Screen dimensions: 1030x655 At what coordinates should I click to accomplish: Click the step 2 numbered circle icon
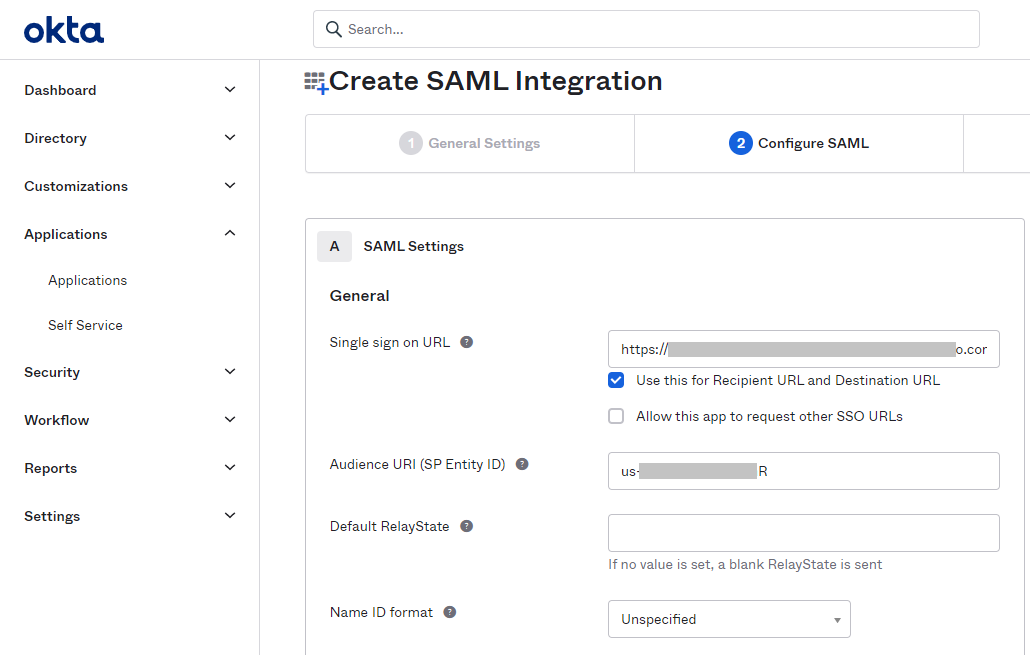click(x=740, y=143)
